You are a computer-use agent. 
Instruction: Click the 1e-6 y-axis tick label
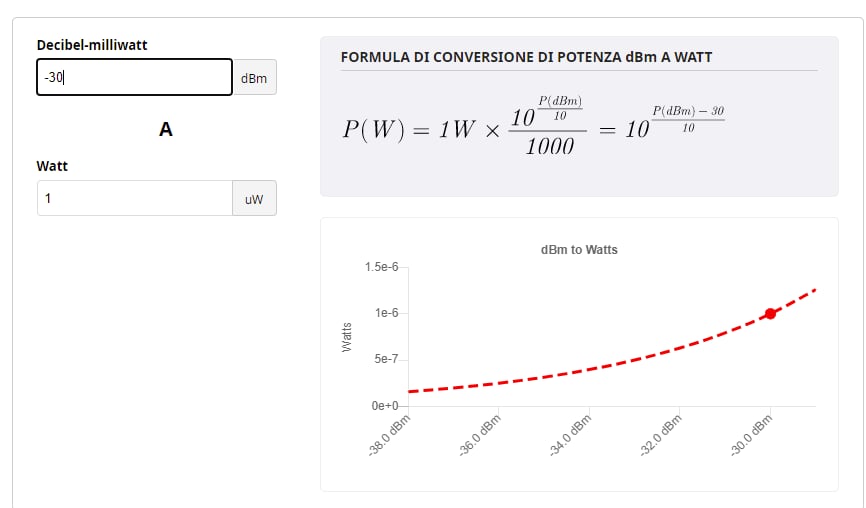387,313
